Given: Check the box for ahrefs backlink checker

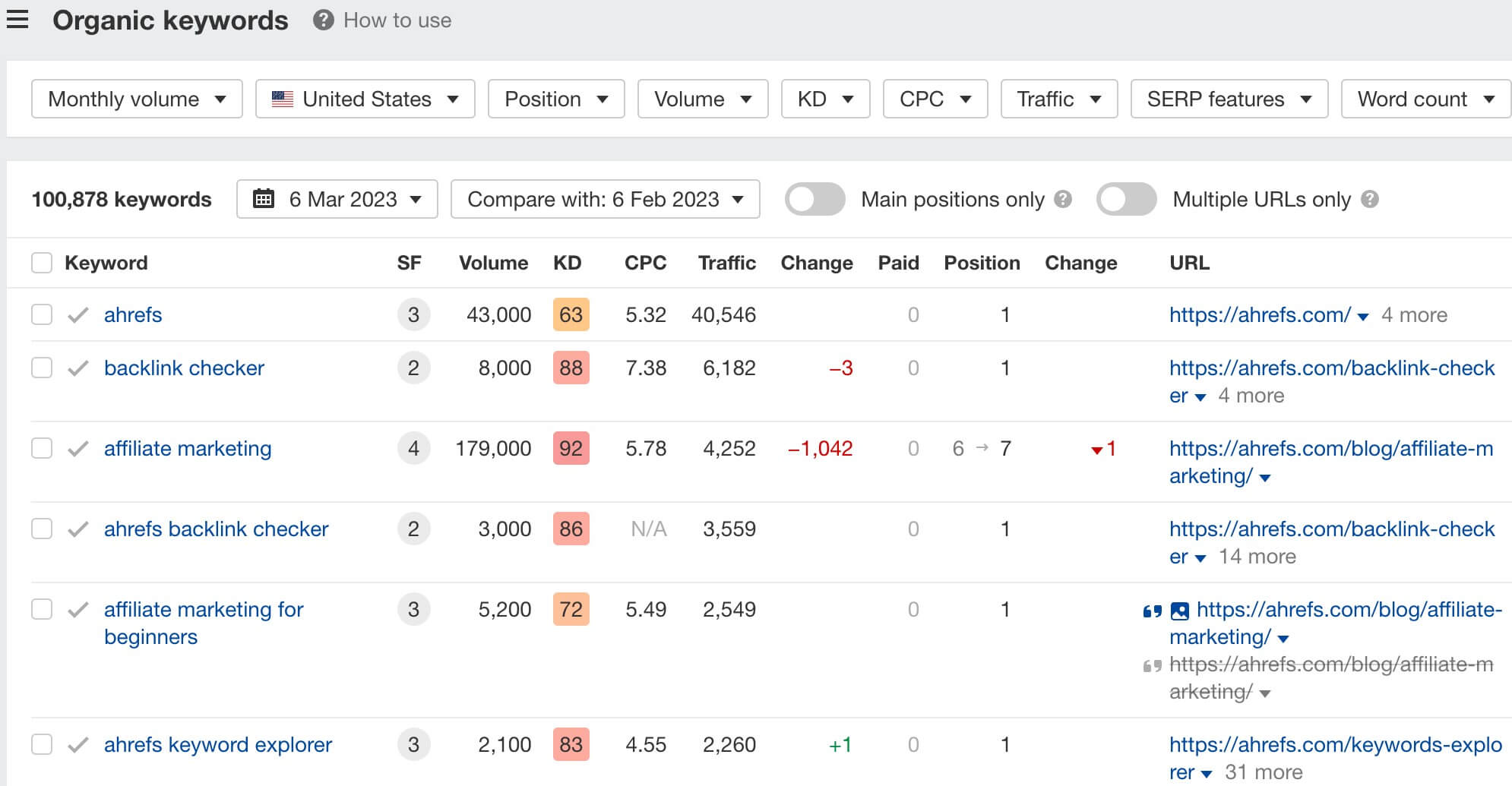Looking at the screenshot, I should (x=42, y=529).
